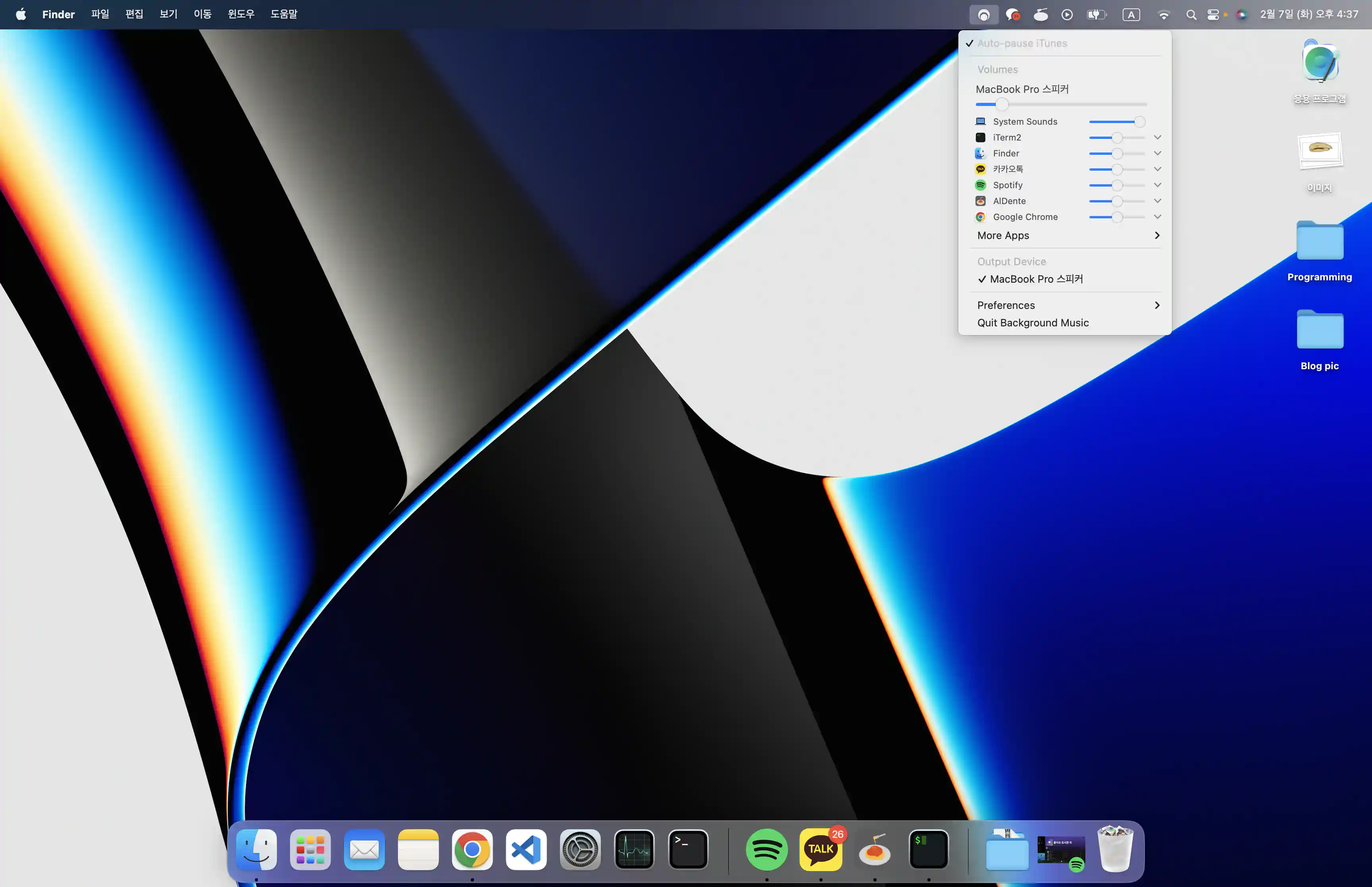
Task: Select MacBook Pro 스피커 under Output Device
Action: click(x=1036, y=279)
